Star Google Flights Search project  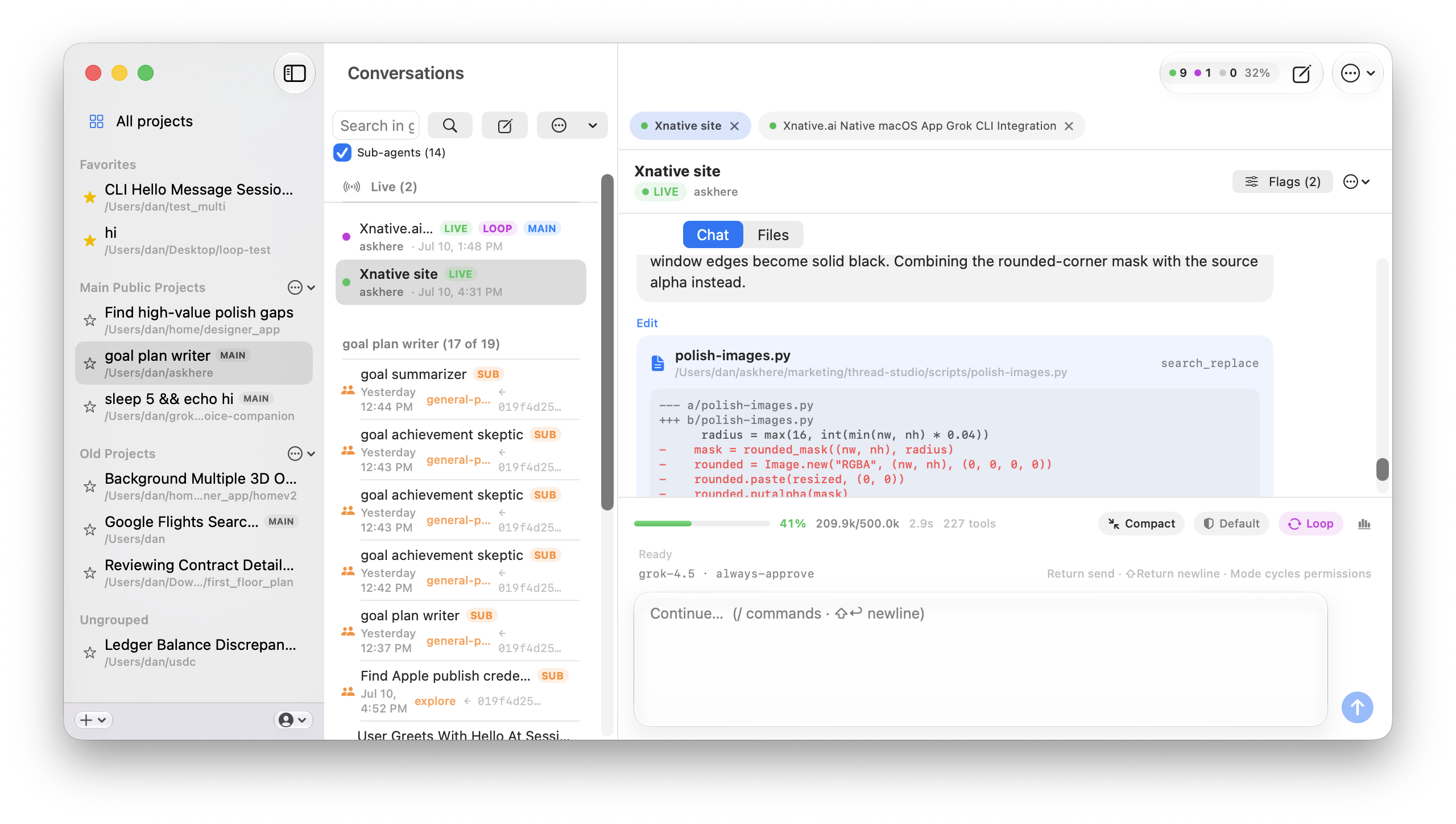pos(89,530)
